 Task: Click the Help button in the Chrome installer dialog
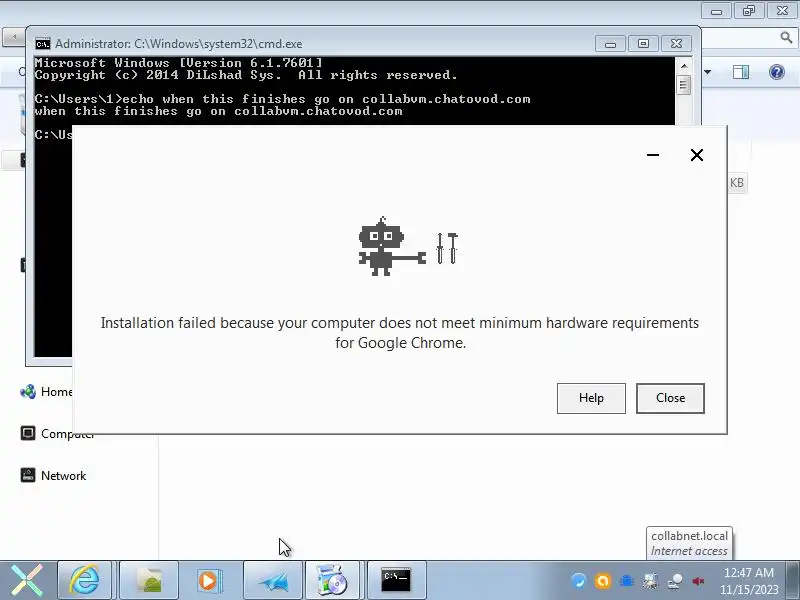tap(591, 398)
